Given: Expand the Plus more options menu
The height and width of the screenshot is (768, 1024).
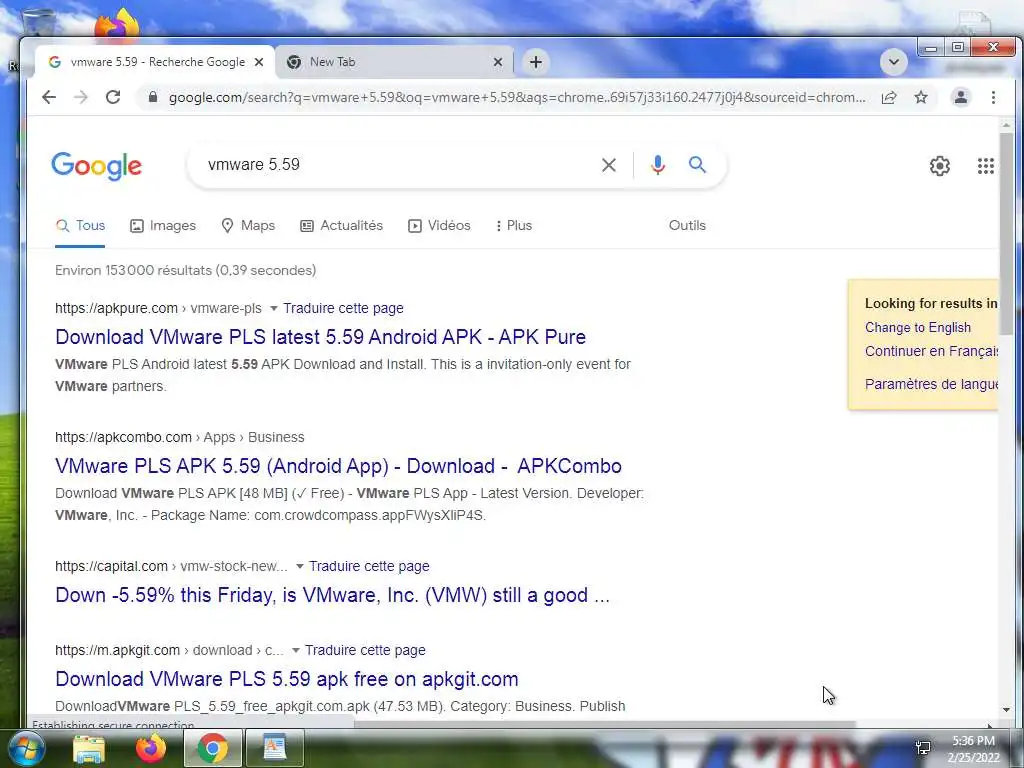Looking at the screenshot, I should [514, 226].
